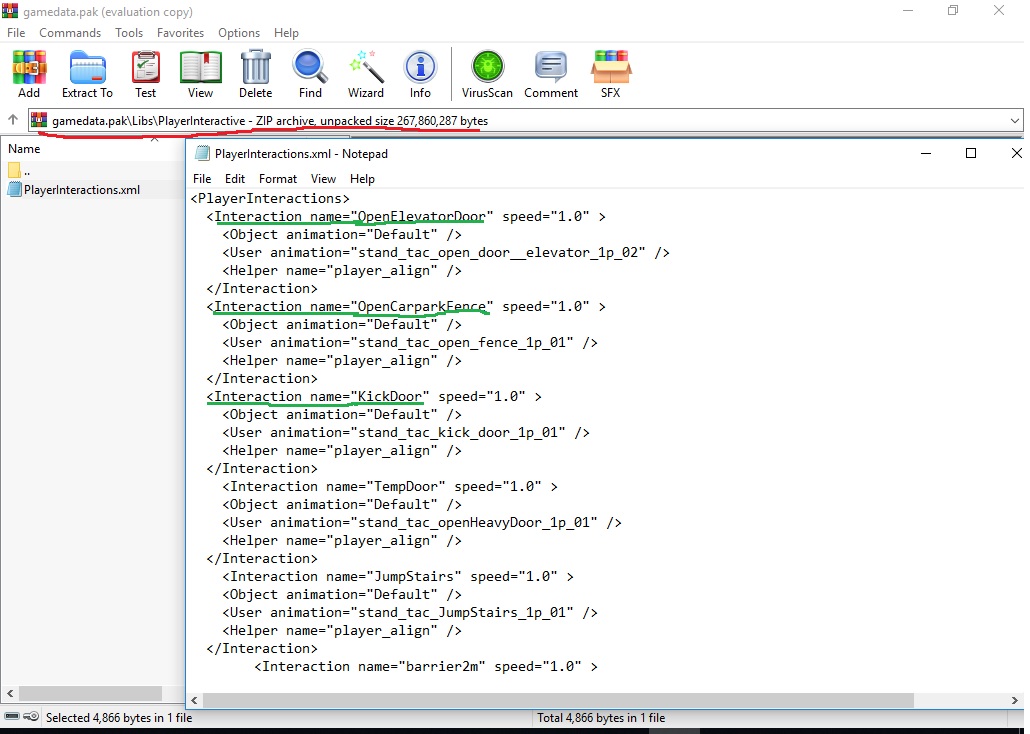Click the stand_tac_kick_door_1p_01 line
The image size is (1030, 734).
(406, 433)
